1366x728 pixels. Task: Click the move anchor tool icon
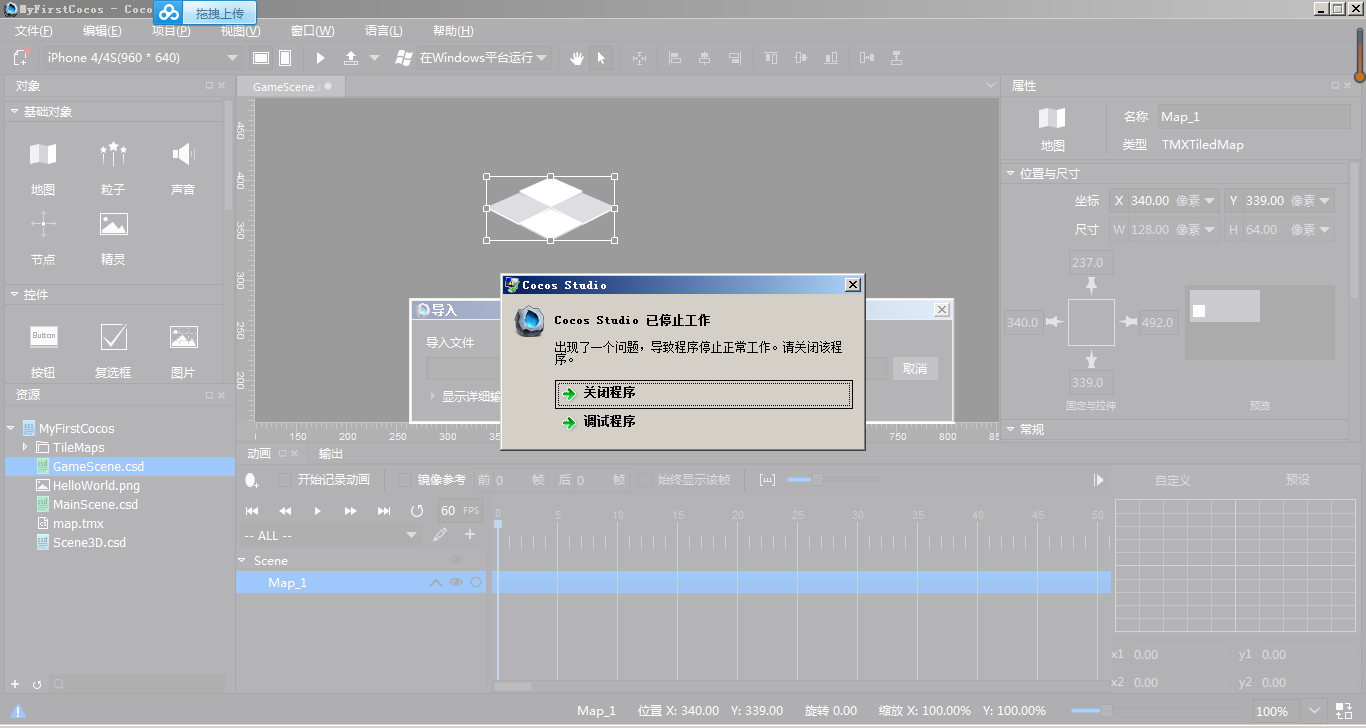pyautogui.click(x=640, y=58)
